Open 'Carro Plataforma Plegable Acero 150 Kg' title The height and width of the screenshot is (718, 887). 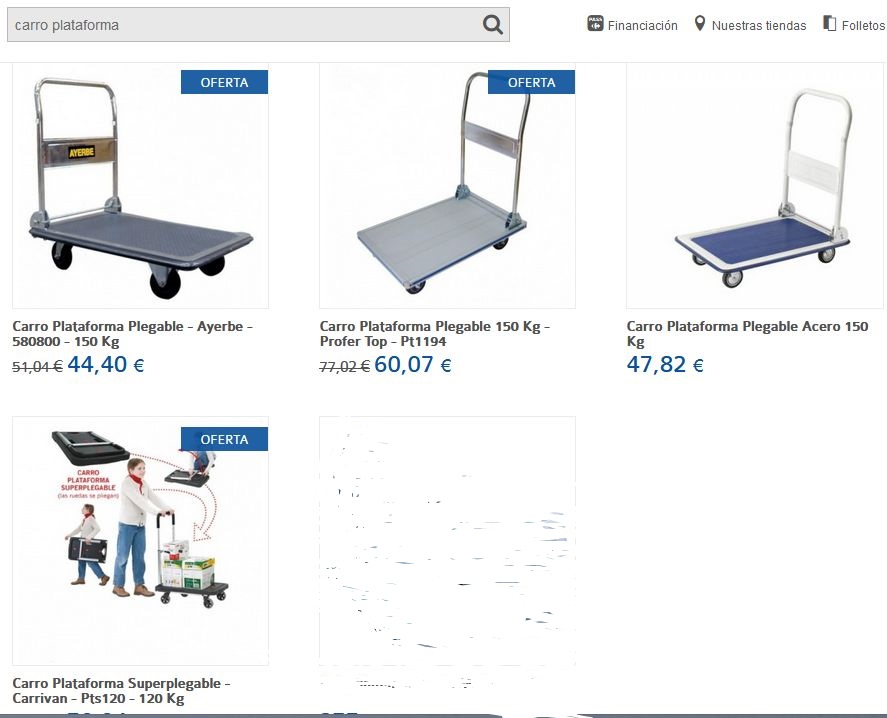click(747, 334)
